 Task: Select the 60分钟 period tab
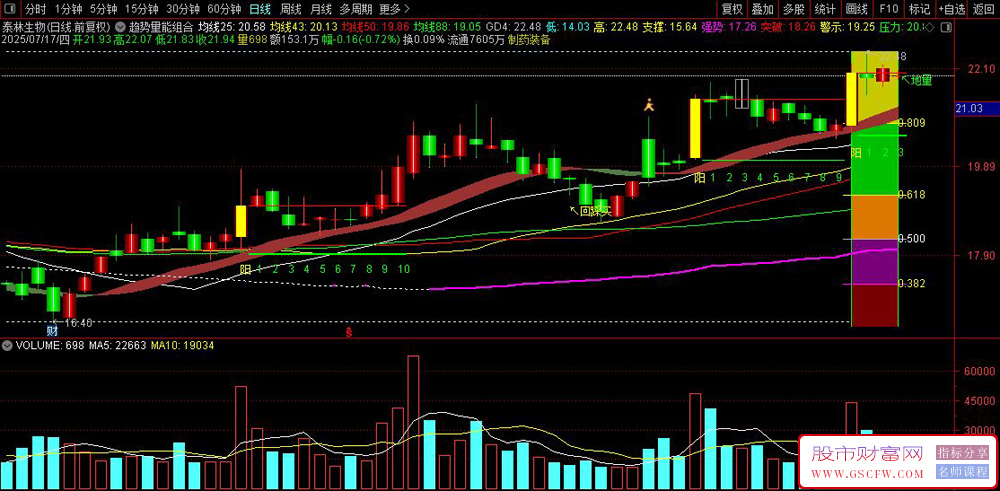(224, 9)
